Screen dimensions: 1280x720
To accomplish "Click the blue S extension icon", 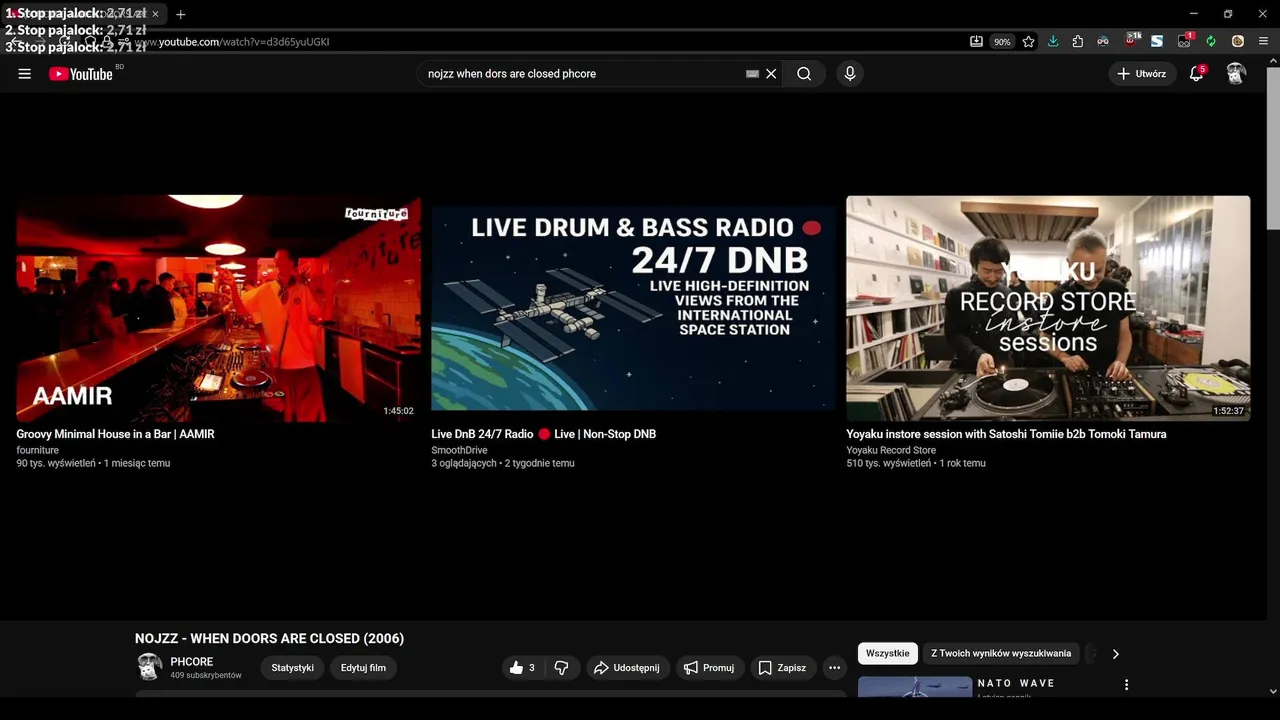I will tap(1157, 42).
